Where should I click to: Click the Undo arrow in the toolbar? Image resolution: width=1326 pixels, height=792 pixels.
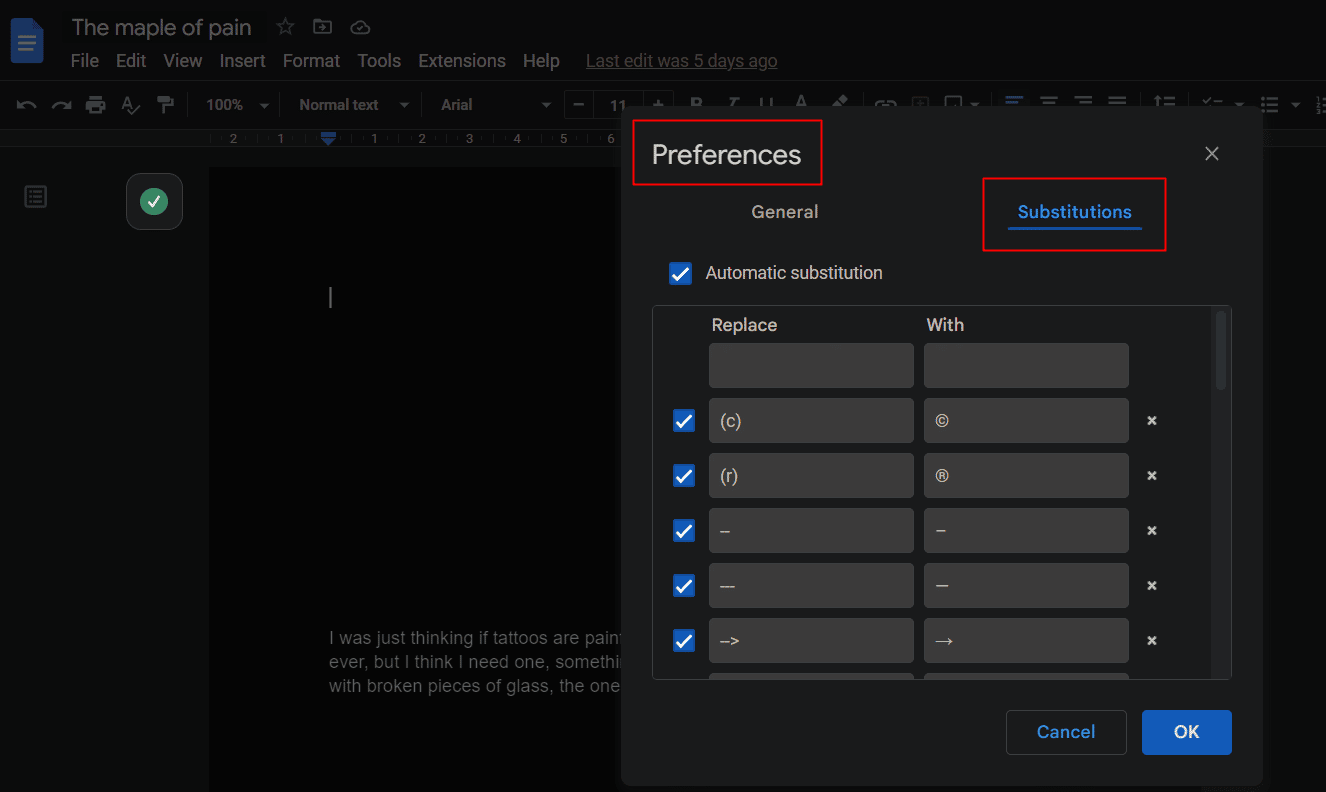27,105
